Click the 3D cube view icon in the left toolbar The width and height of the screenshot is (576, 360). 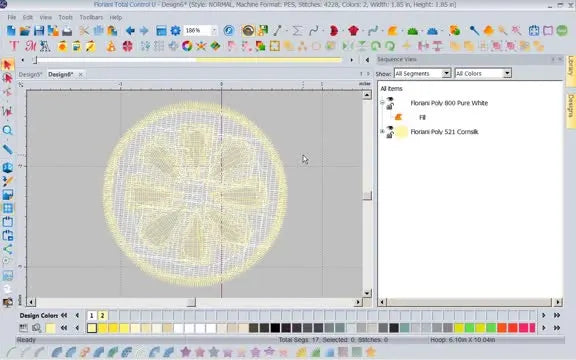coord(7,168)
